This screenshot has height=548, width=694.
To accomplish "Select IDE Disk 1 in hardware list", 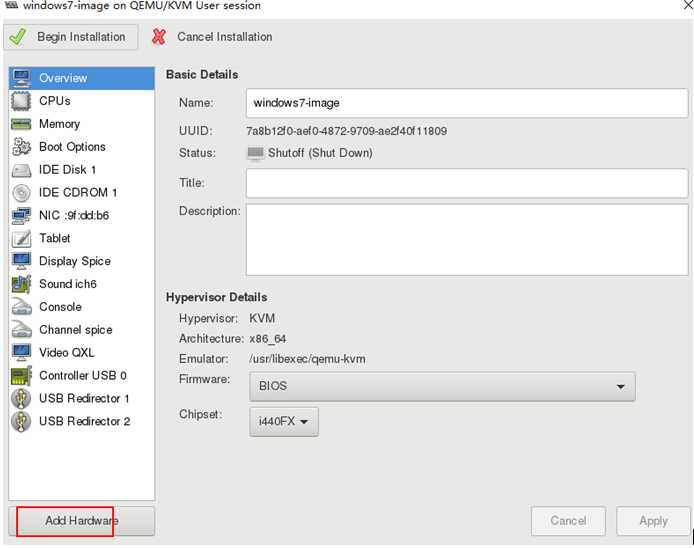I will [67, 170].
